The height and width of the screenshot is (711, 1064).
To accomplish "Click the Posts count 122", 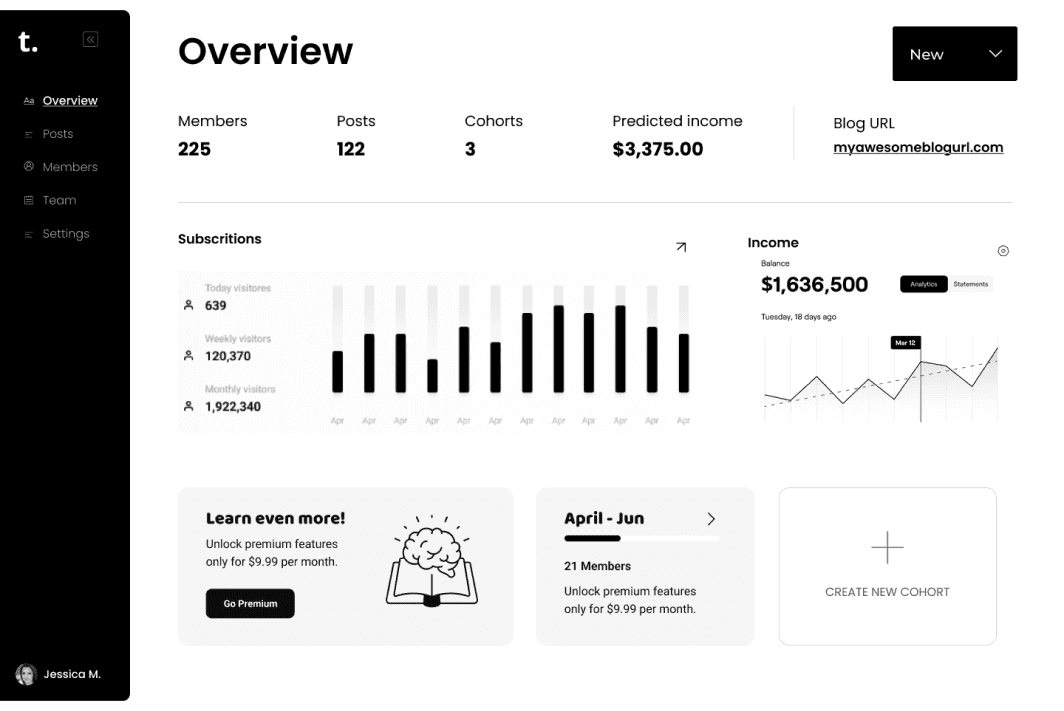I will (350, 149).
